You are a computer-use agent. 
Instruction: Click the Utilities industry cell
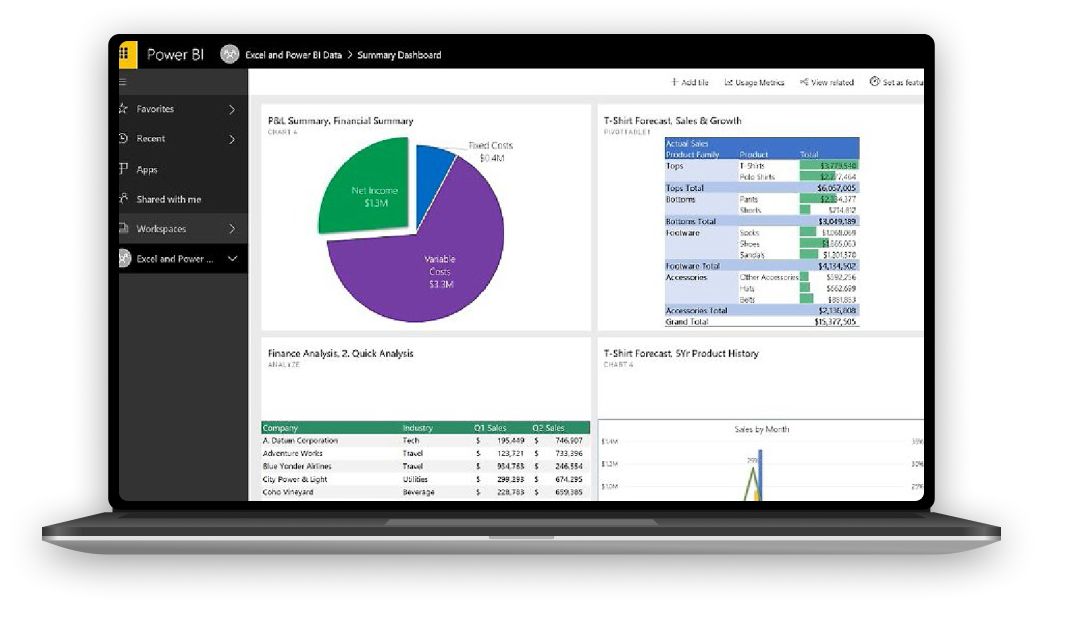tap(415, 479)
